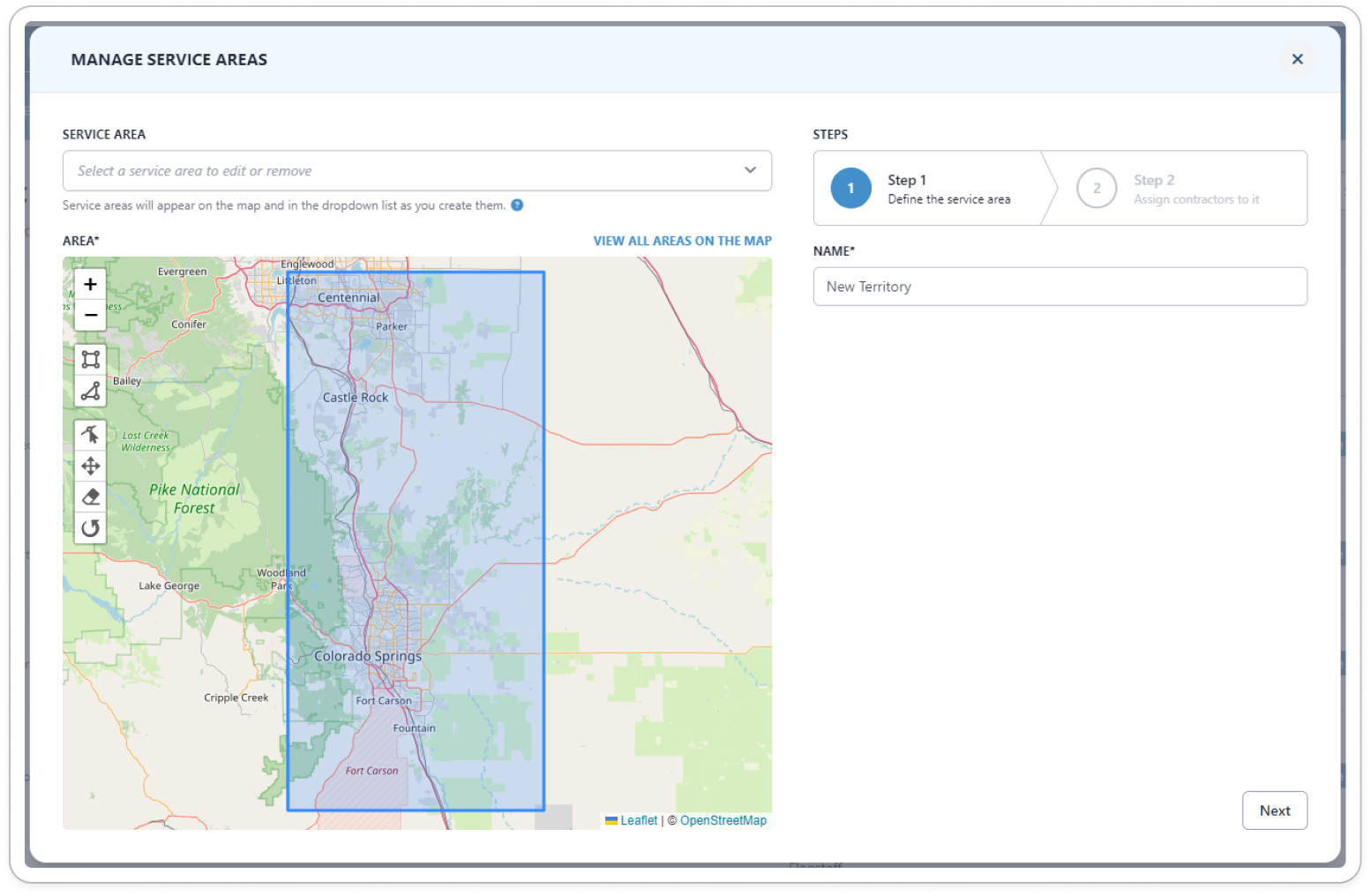Click the Colorado Springs label on map
1371x896 pixels.
(368, 656)
